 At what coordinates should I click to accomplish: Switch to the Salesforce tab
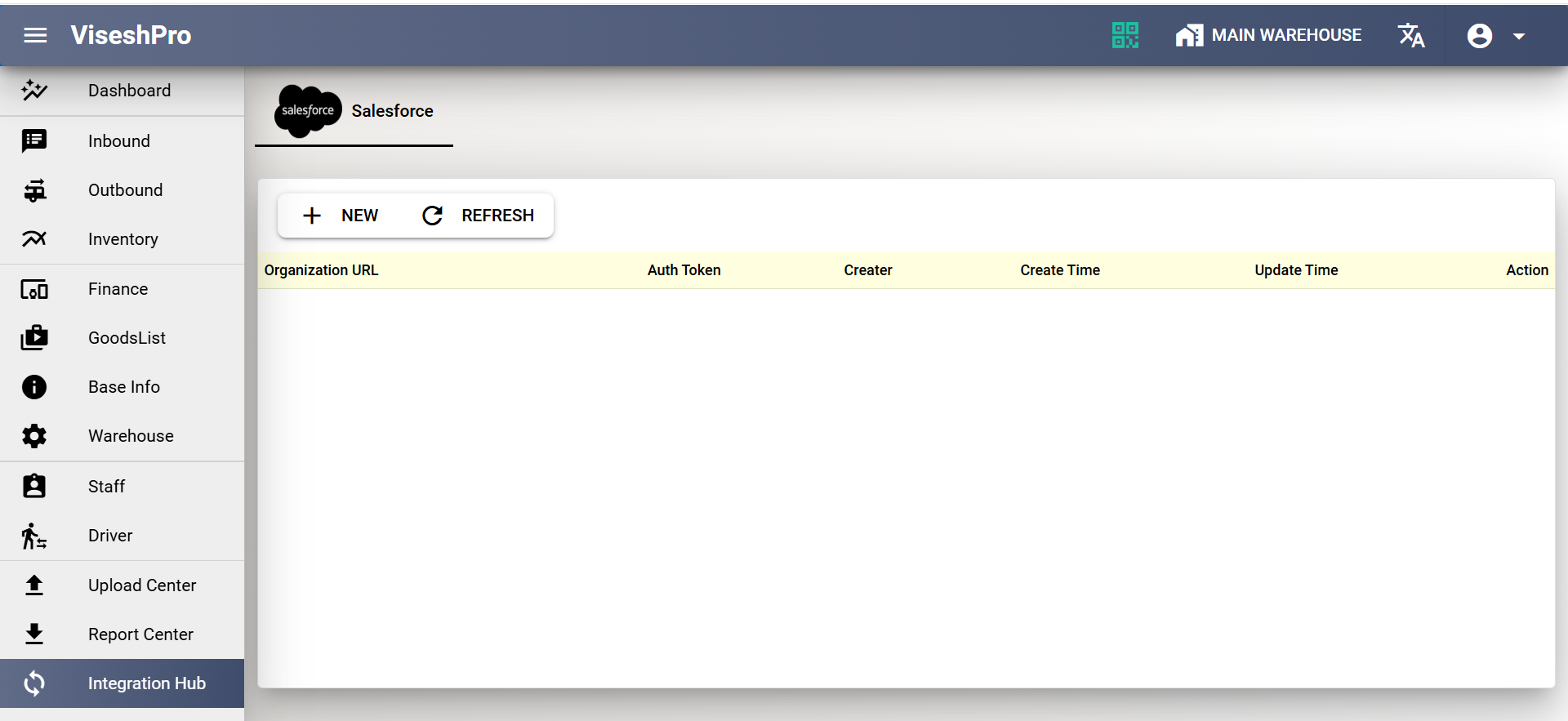354,111
